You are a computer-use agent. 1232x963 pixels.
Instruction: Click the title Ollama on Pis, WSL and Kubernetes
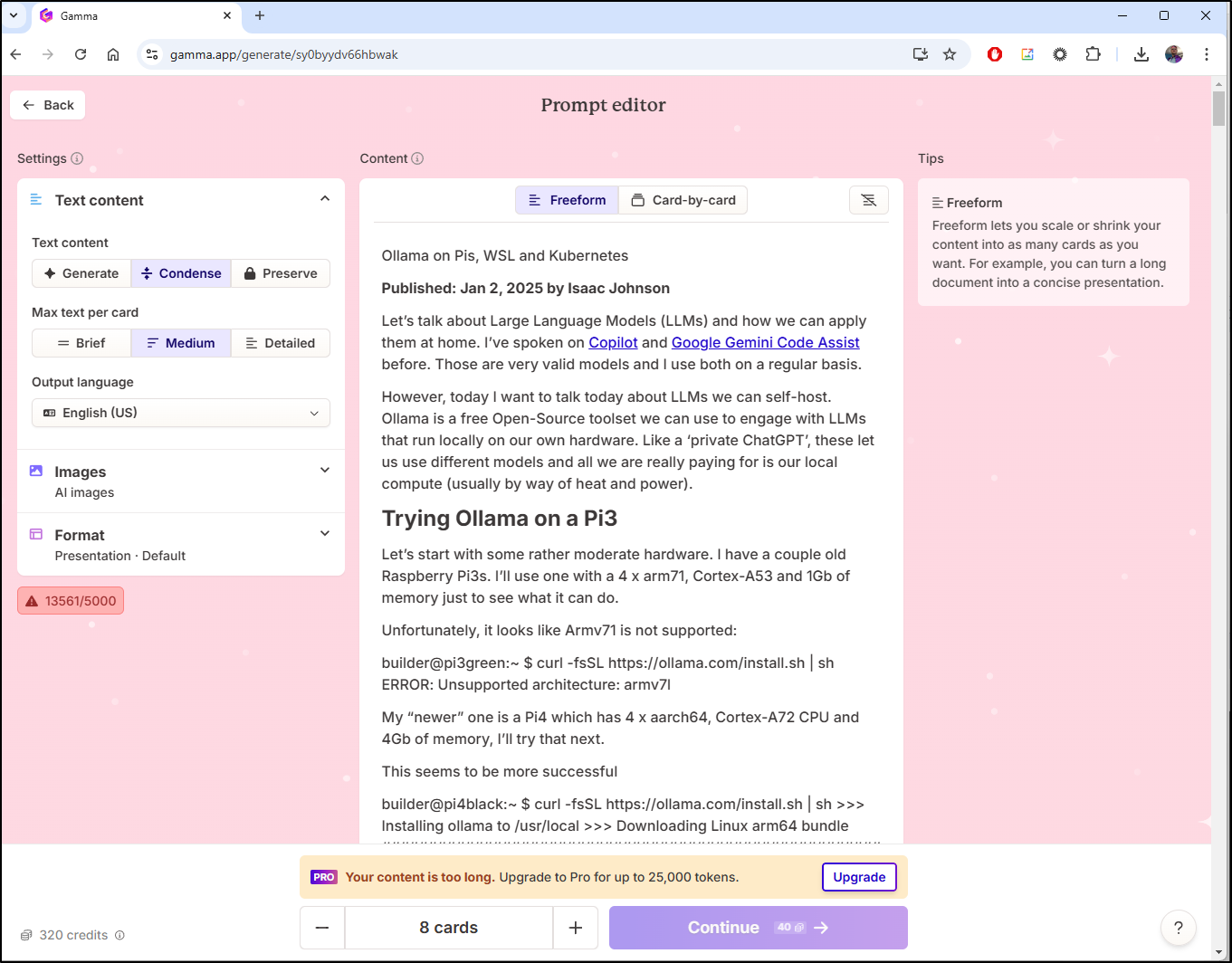(x=505, y=256)
